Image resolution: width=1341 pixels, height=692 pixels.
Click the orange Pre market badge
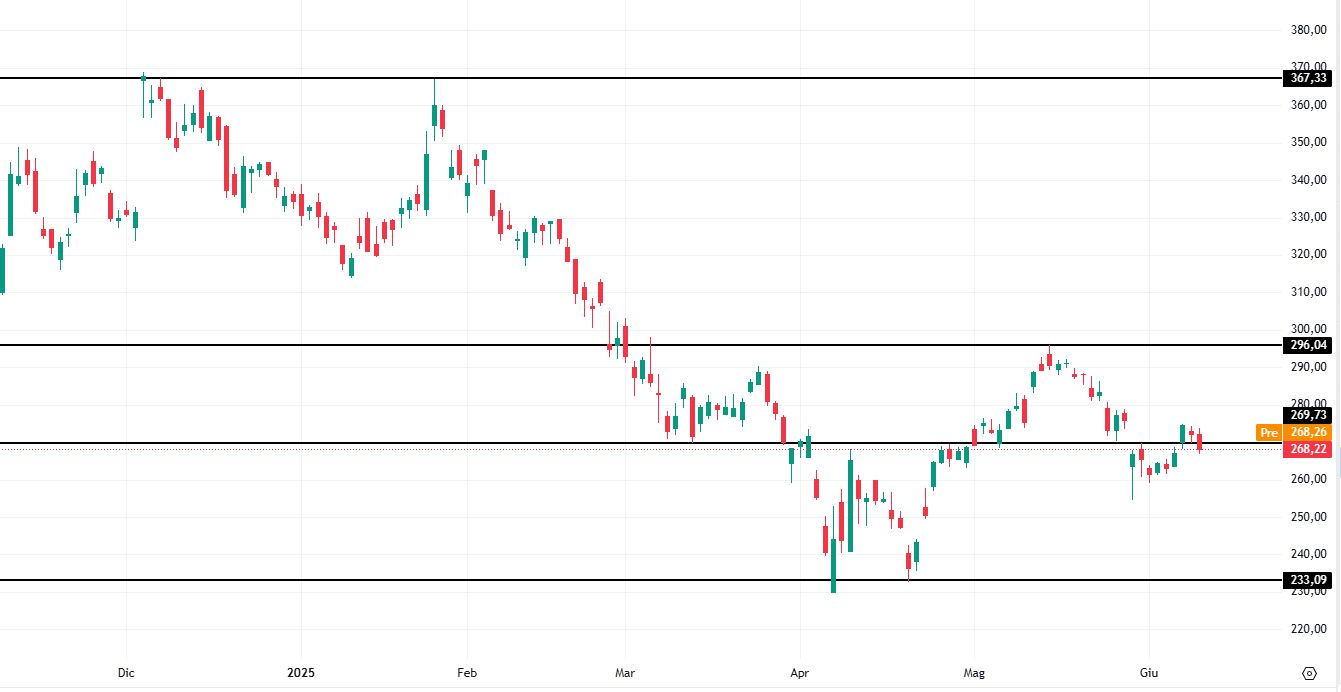pyautogui.click(x=1268, y=433)
